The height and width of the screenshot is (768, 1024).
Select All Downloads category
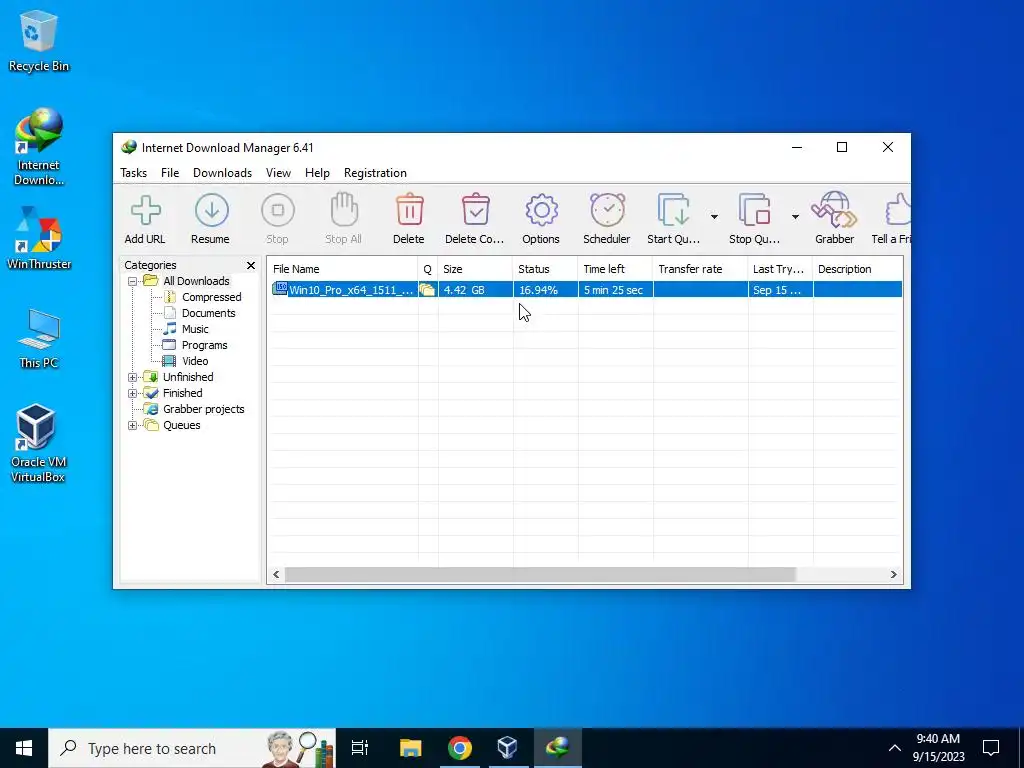pyautogui.click(x=196, y=281)
